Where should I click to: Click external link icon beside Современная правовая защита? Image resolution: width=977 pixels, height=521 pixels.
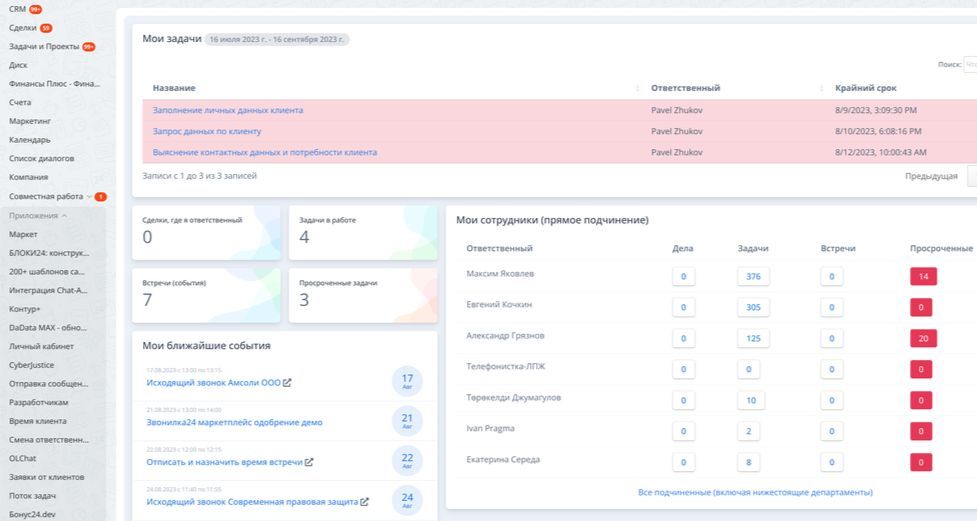tap(365, 502)
